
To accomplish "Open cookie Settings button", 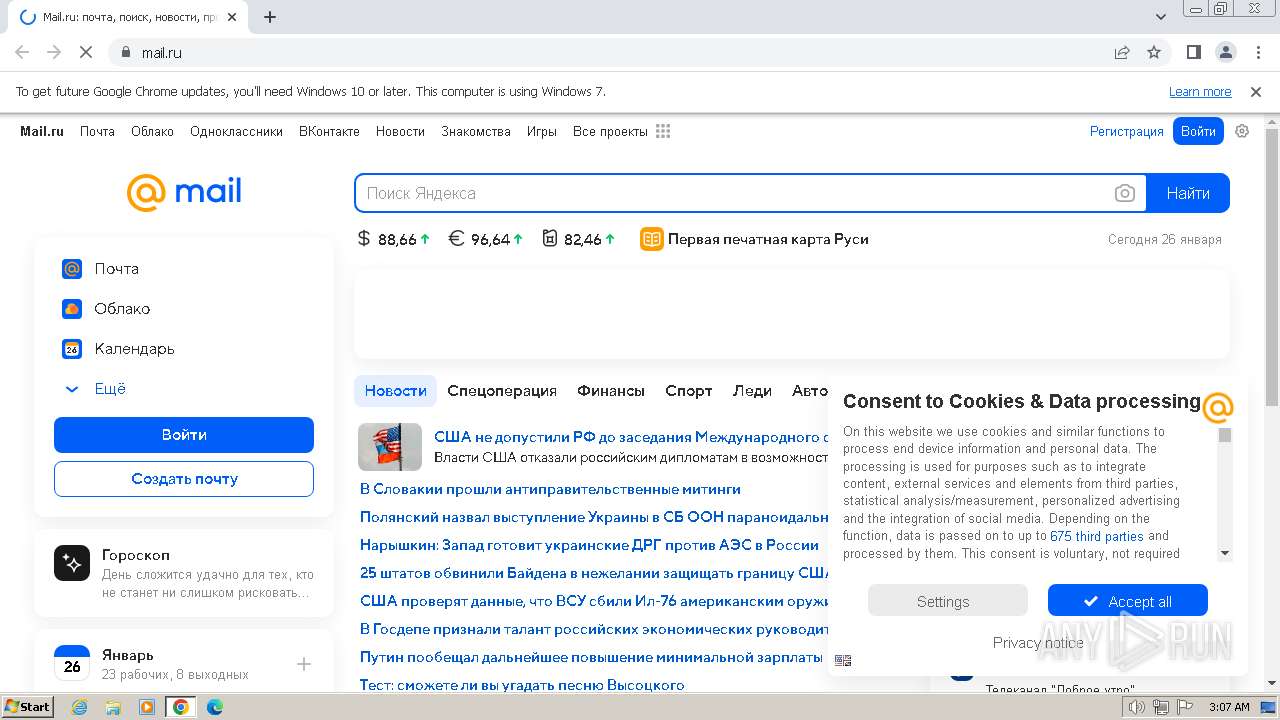I will [x=947, y=601].
